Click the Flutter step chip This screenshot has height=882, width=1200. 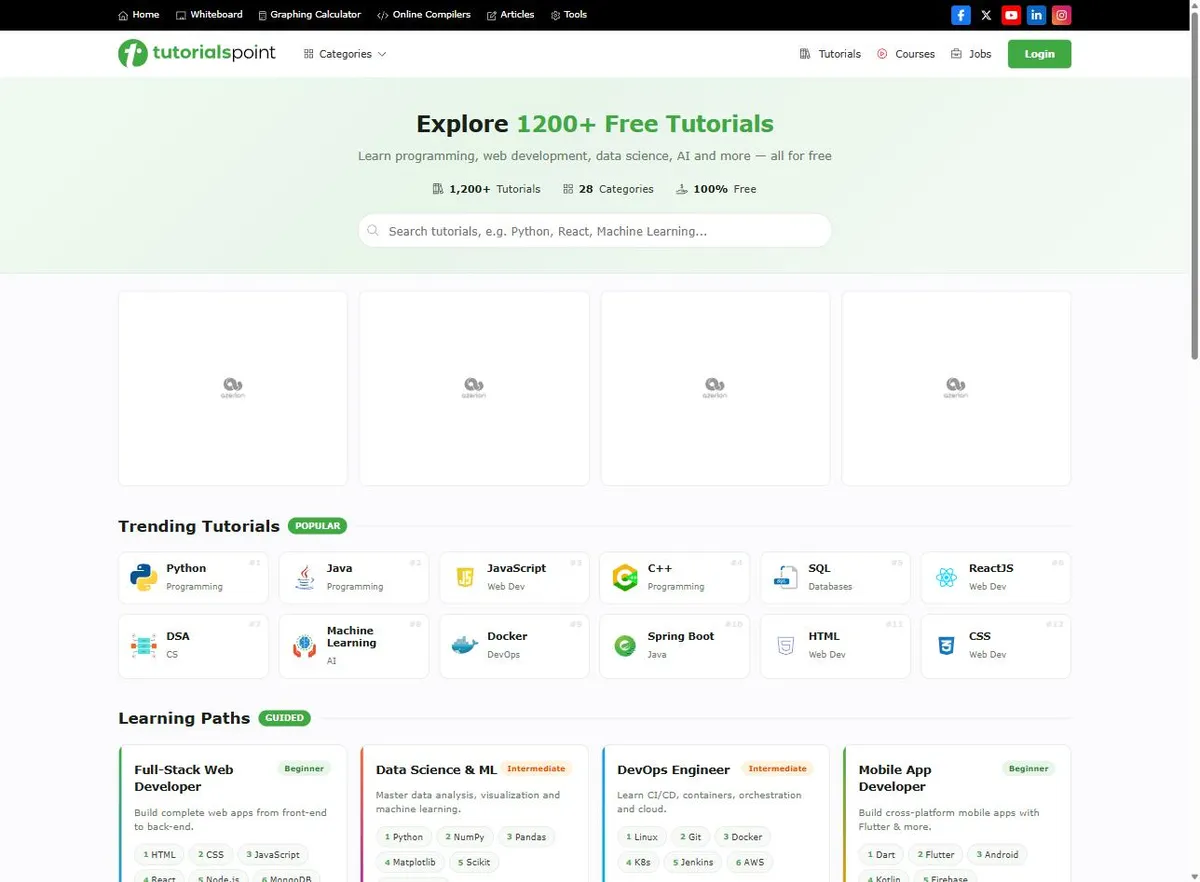(x=936, y=855)
